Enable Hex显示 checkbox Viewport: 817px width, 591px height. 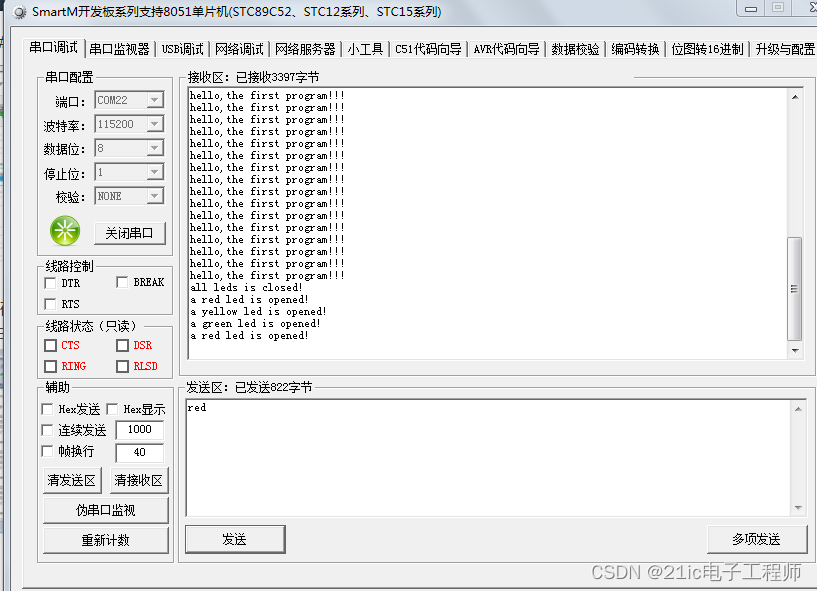[112, 409]
